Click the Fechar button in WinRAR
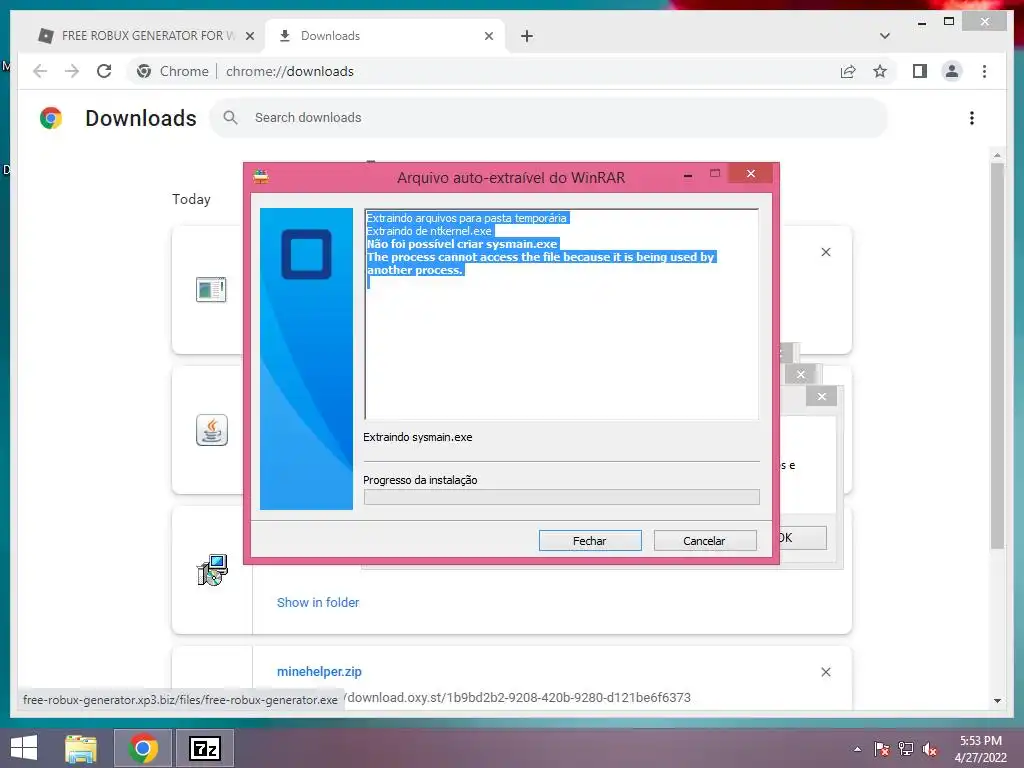 [590, 541]
